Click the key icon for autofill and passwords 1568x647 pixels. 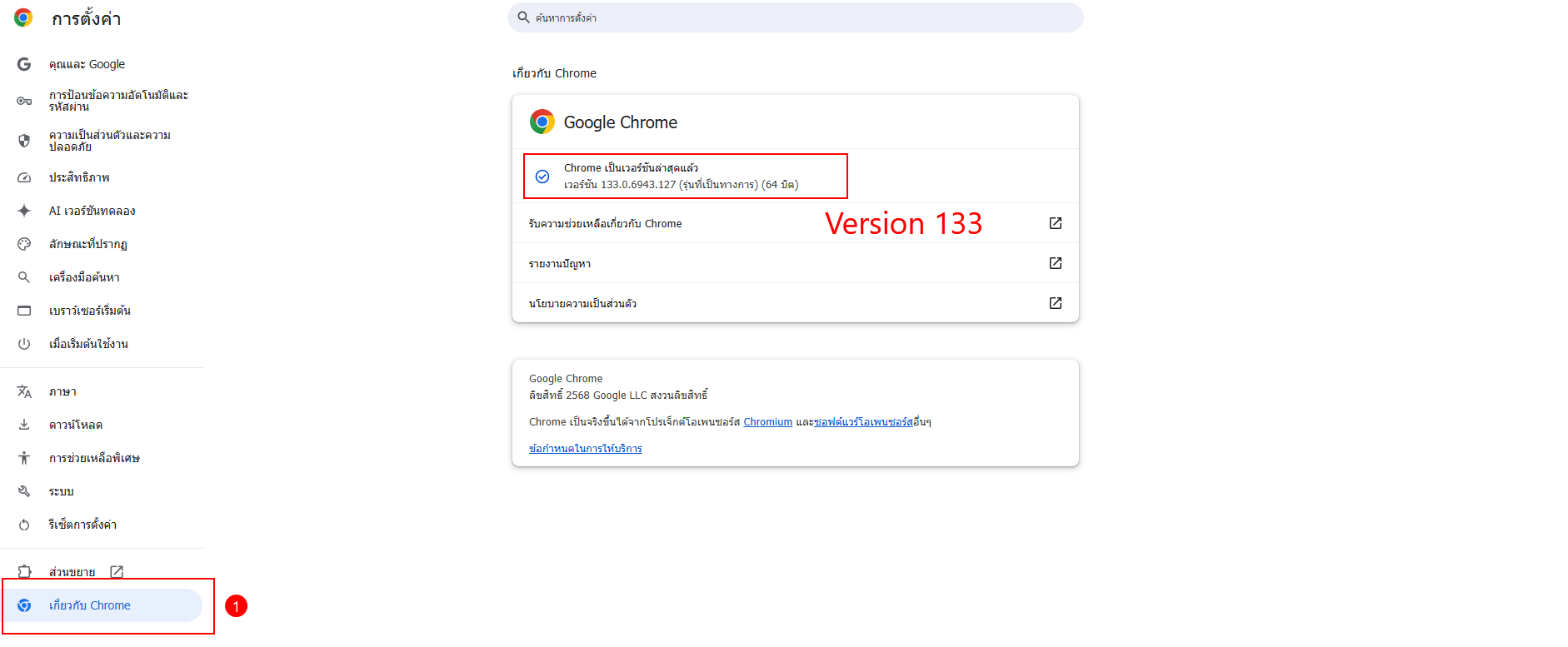pyautogui.click(x=24, y=101)
